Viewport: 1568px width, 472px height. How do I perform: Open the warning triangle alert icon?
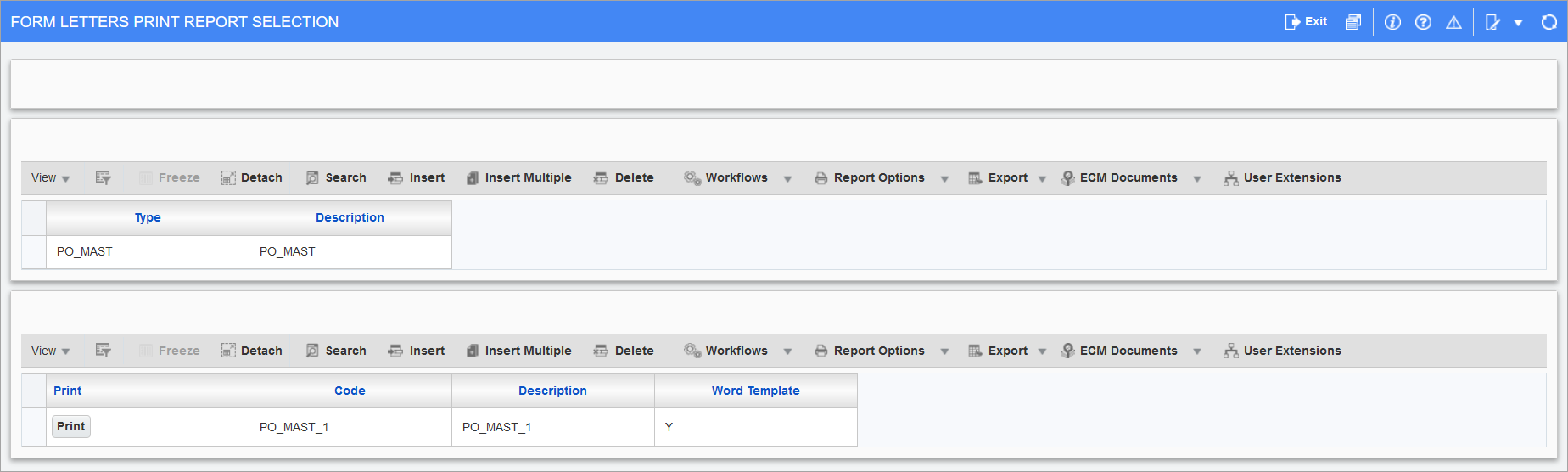[x=1453, y=22]
